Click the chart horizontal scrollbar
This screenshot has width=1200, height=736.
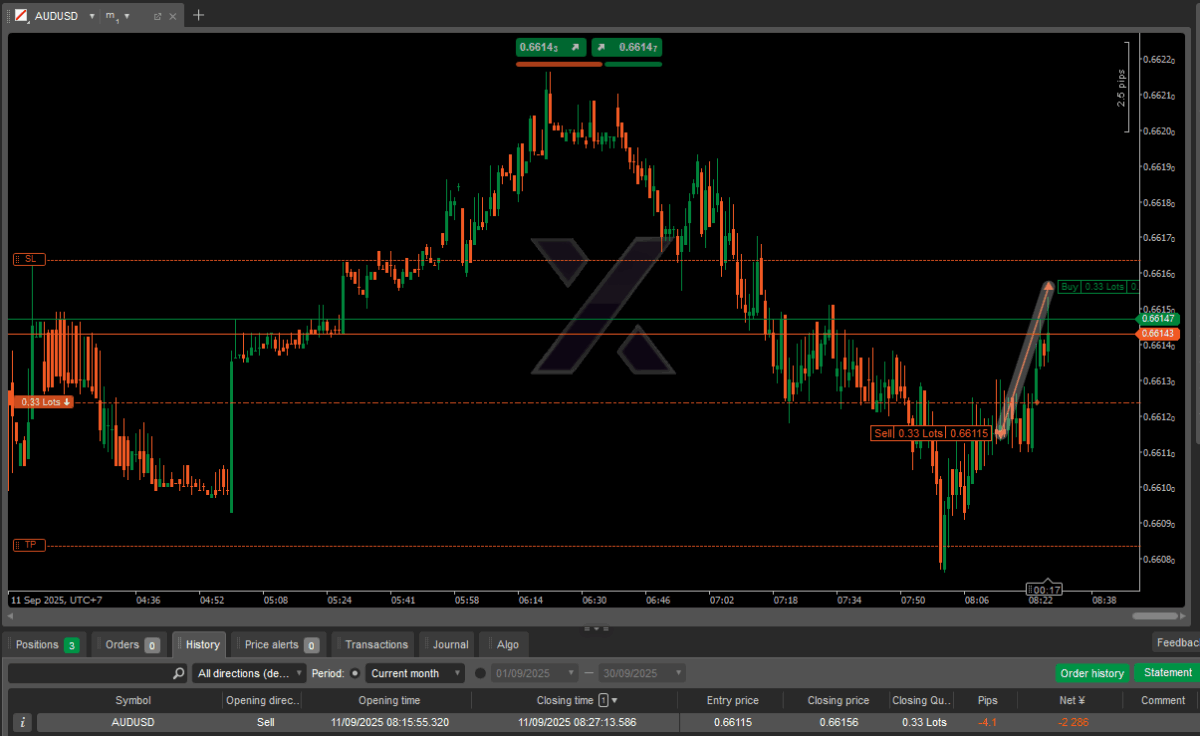[x=1153, y=616]
